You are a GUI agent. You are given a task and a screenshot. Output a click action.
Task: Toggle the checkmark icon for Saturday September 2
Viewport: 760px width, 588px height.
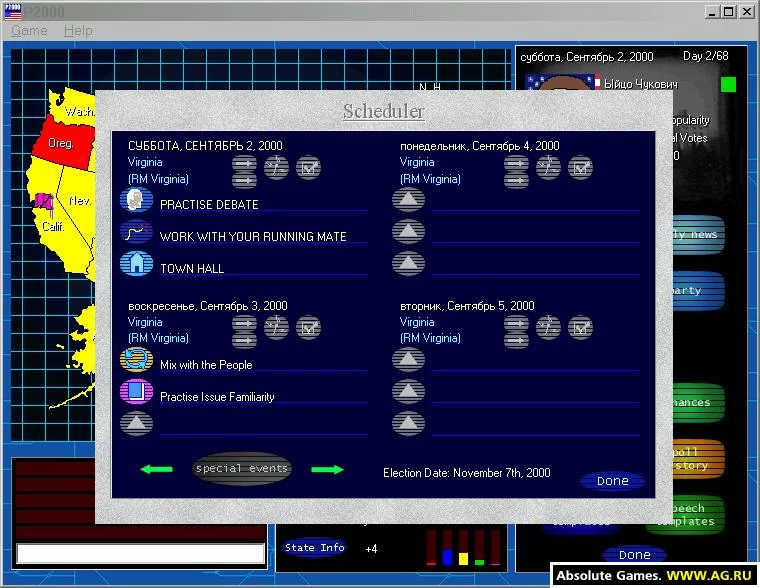pyautogui.click(x=308, y=168)
